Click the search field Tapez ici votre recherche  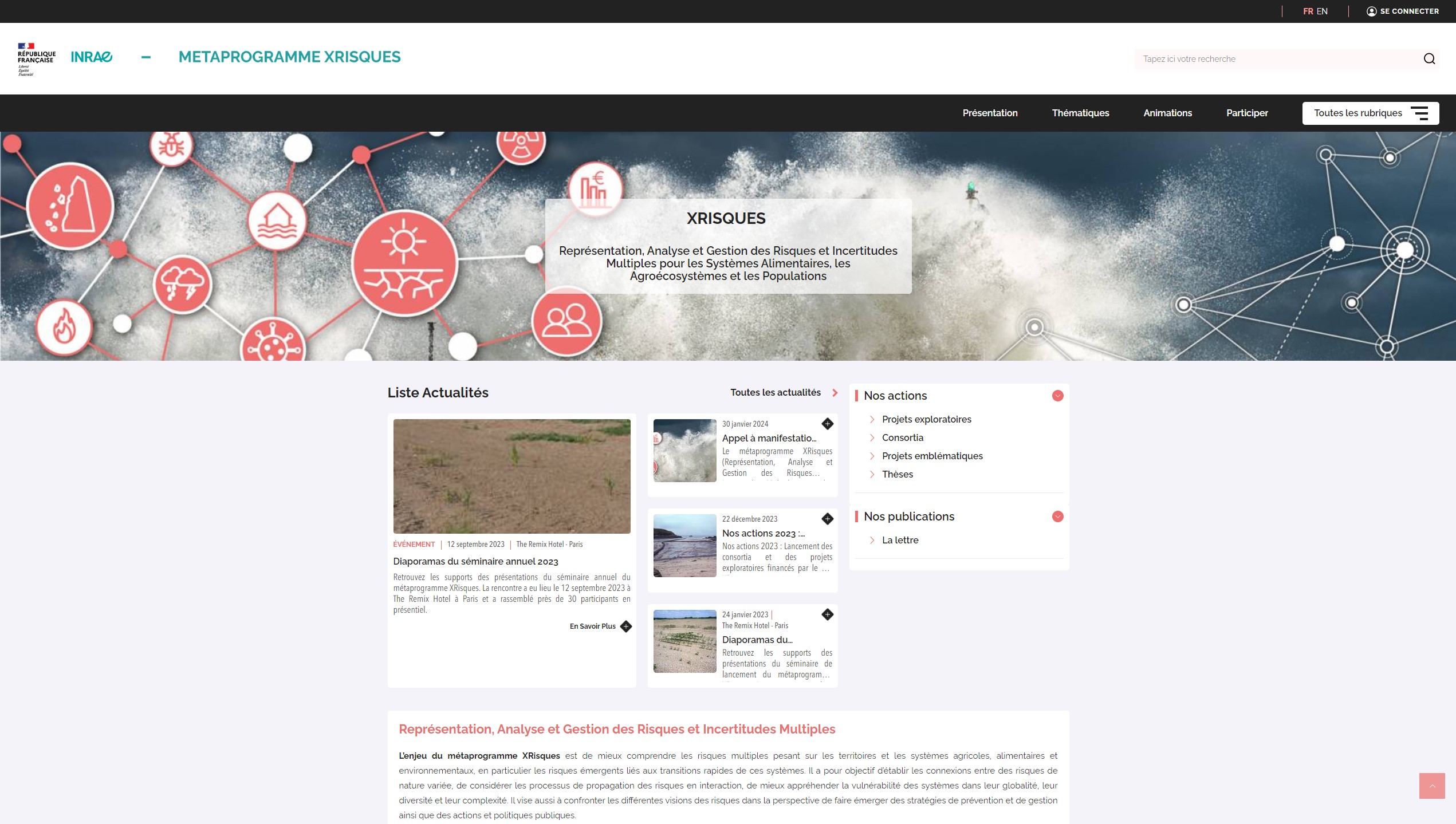(1277, 59)
